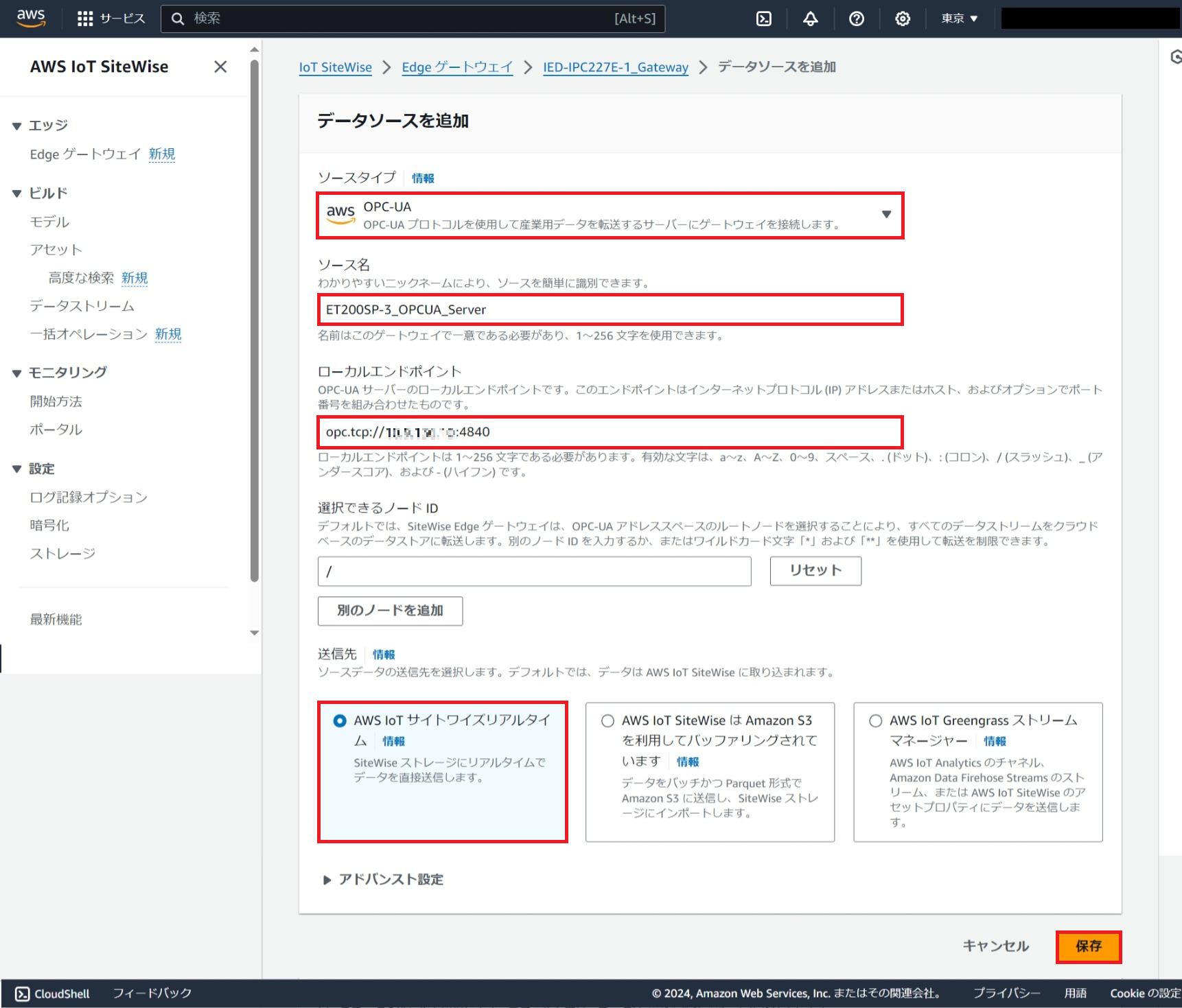The width and height of the screenshot is (1182, 1008).
Task: Launch CloudShell from the bottom bar
Action: tap(51, 993)
